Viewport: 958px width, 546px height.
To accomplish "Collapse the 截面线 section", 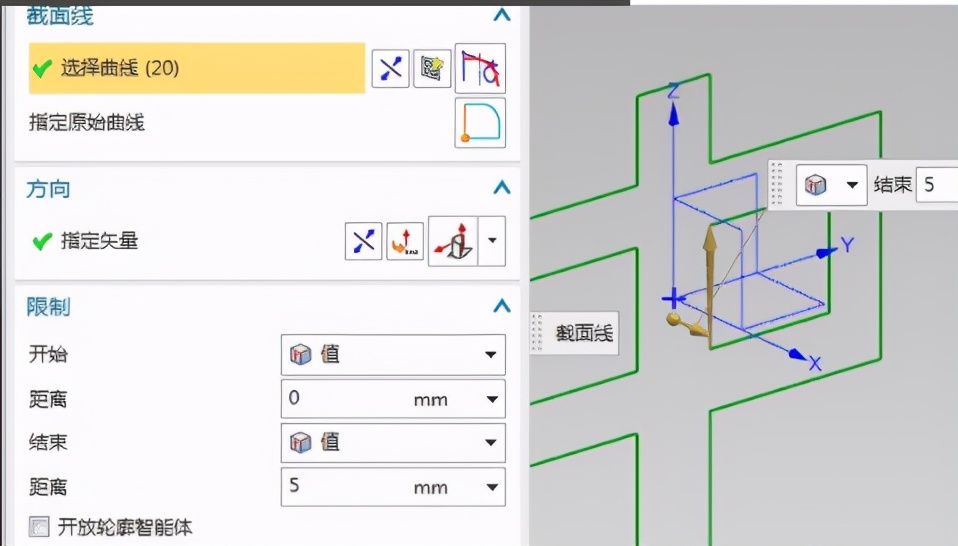I will [502, 15].
